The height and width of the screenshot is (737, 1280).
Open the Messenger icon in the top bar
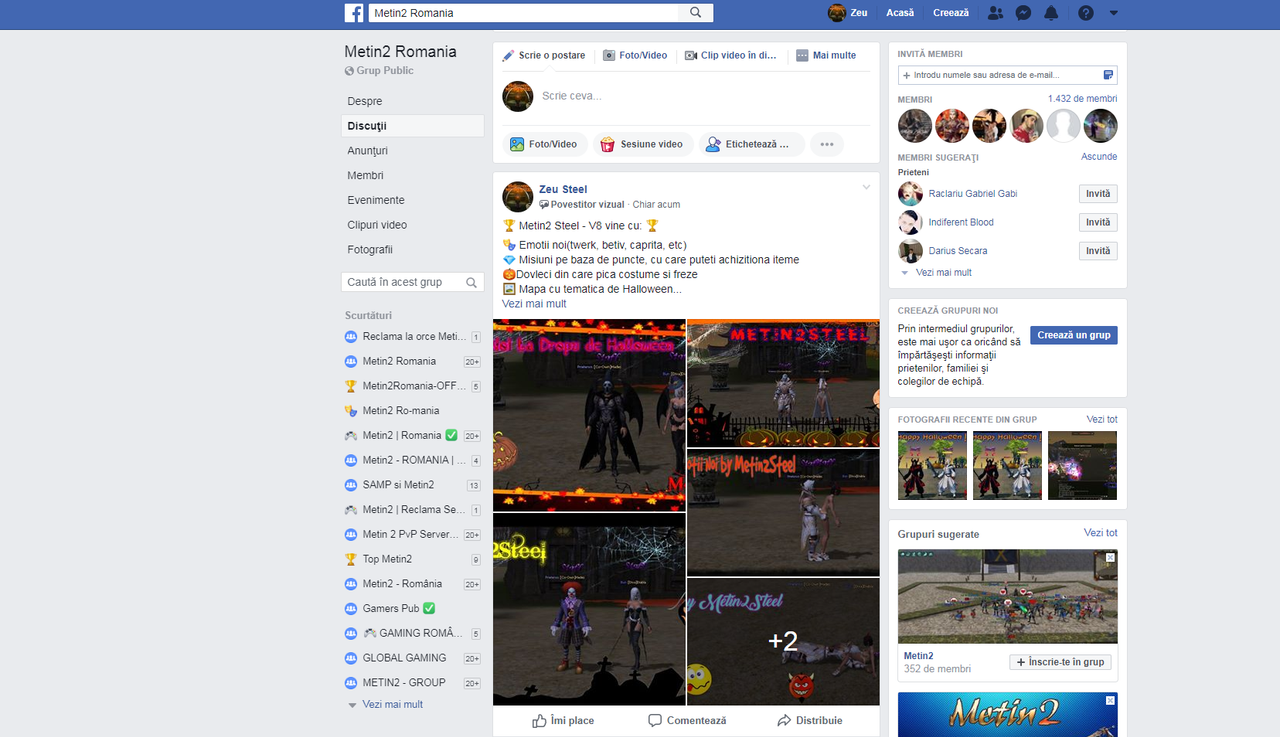click(1023, 13)
